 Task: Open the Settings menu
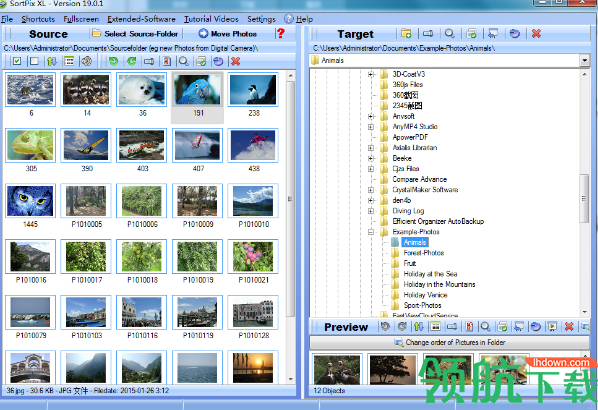pyautogui.click(x=261, y=19)
